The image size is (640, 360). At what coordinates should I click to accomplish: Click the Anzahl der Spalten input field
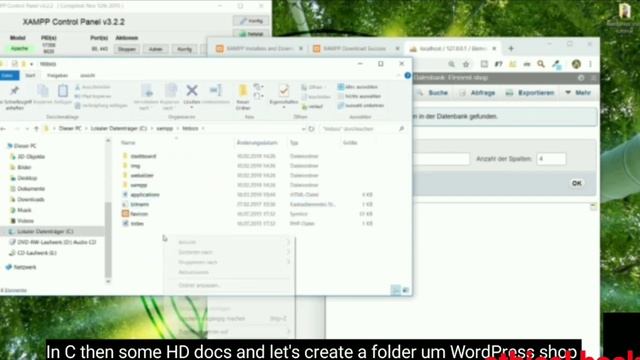(551, 159)
